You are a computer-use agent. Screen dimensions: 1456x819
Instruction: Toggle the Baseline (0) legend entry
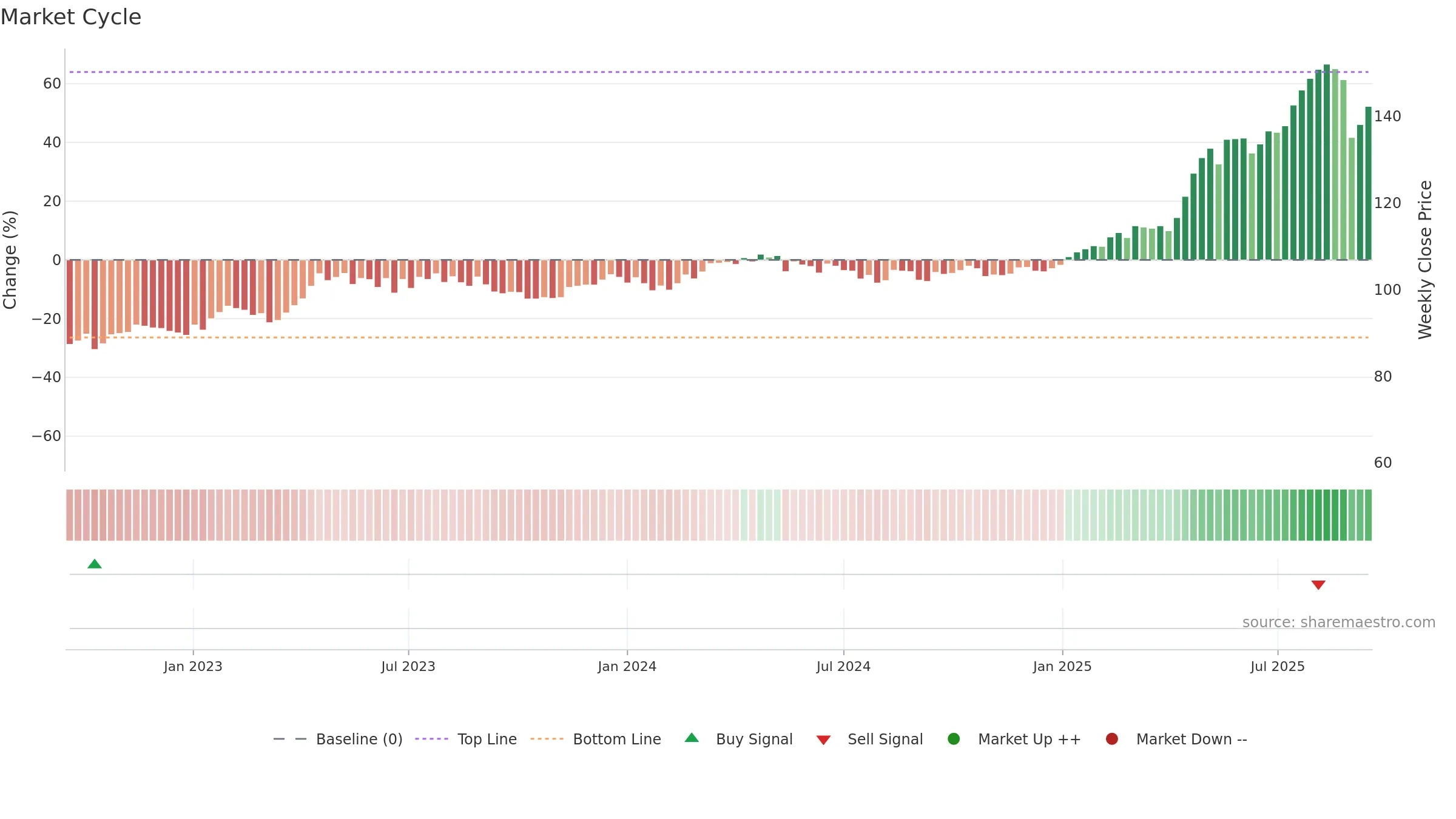(338, 739)
